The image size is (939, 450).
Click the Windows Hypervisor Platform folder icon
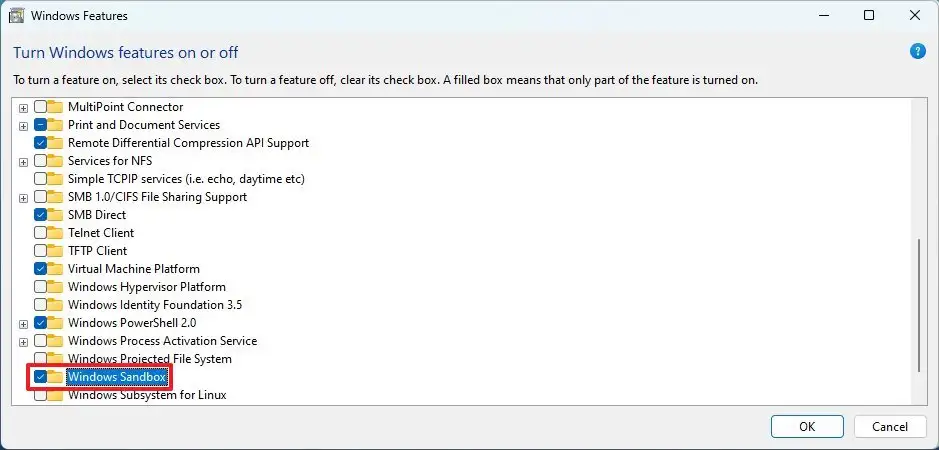click(x=56, y=287)
